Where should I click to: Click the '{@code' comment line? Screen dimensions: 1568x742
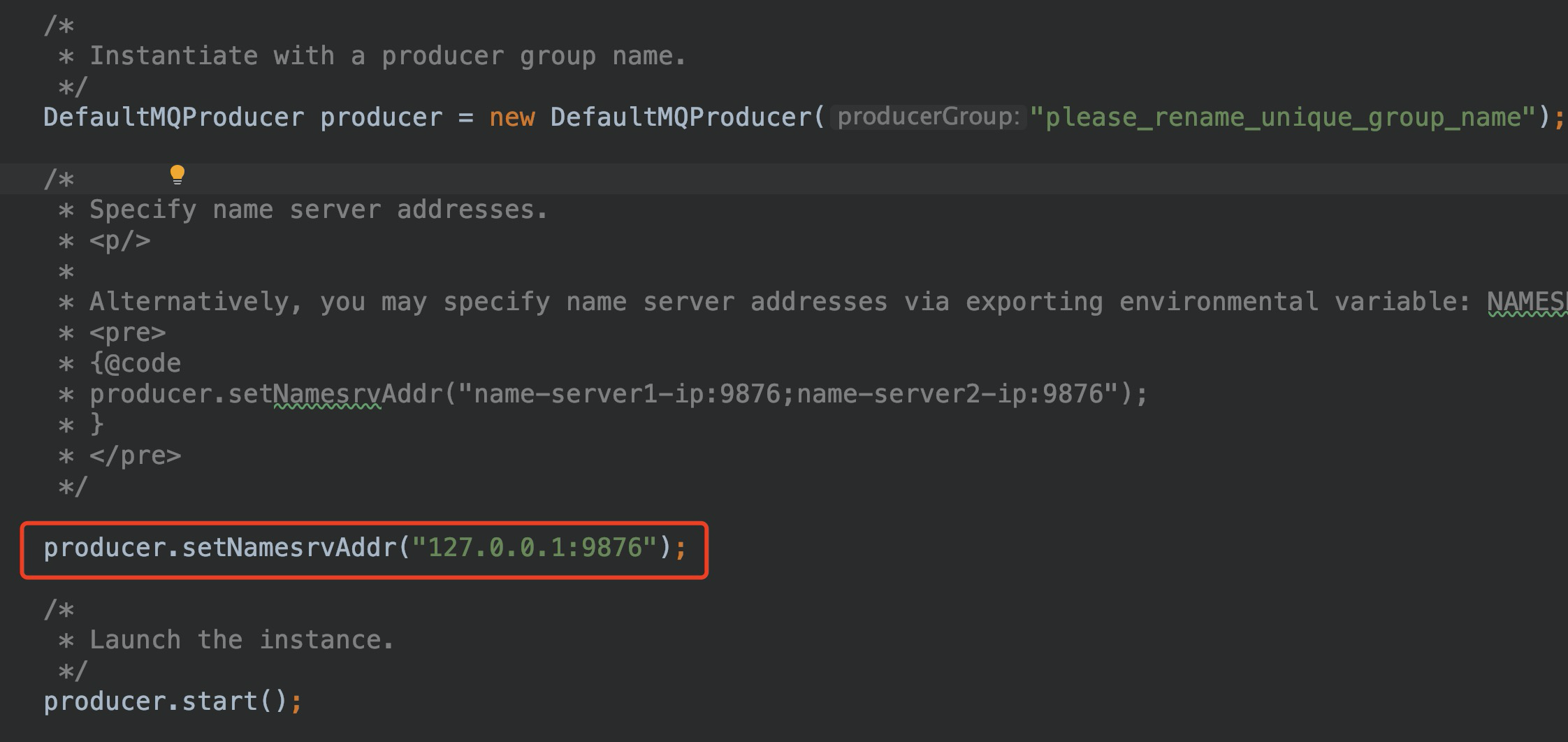[x=136, y=363]
